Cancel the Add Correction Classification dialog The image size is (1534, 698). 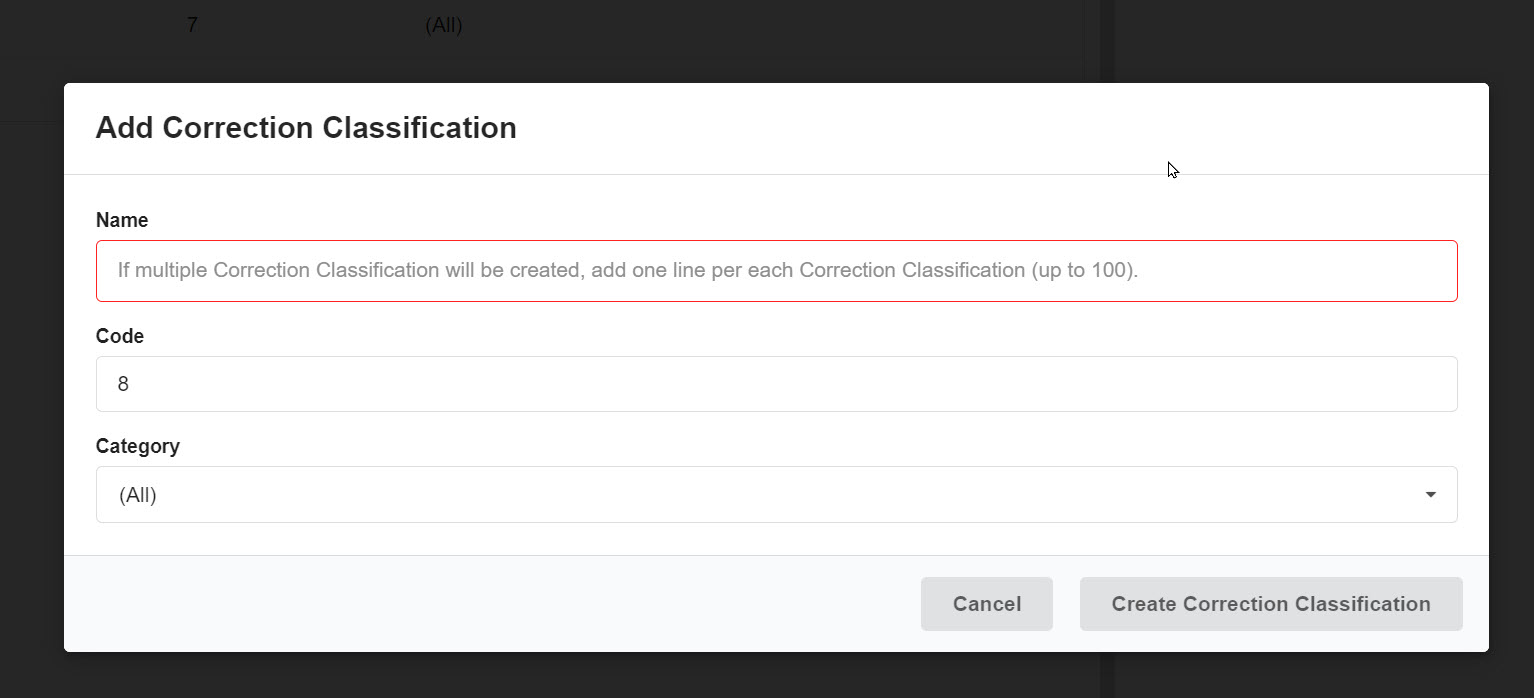[x=987, y=604]
